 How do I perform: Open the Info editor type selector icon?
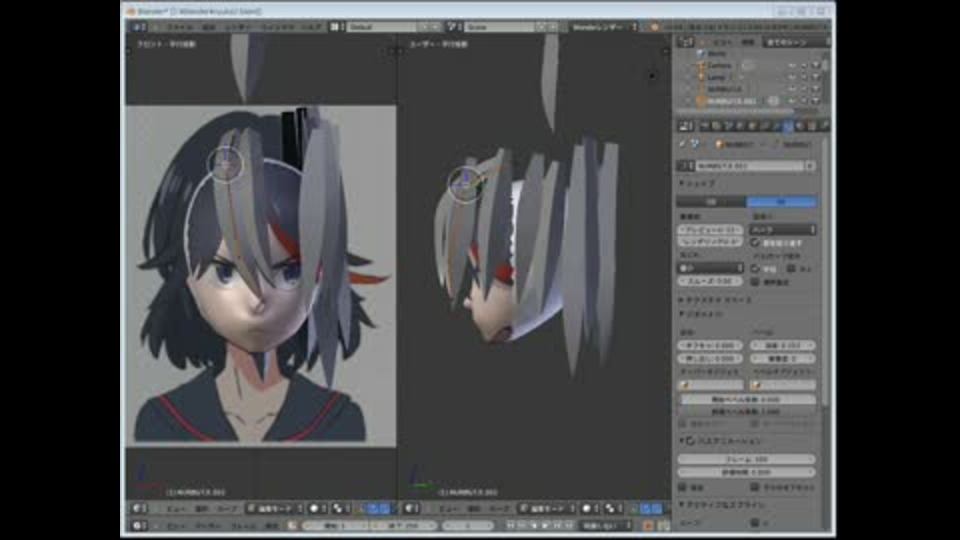(x=138, y=27)
